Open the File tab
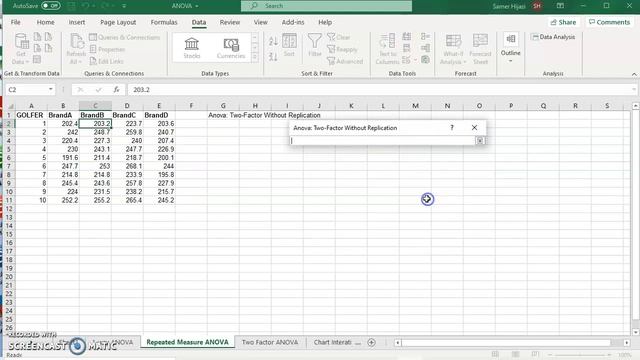Image resolution: width=640 pixels, height=360 pixels. [x=16, y=22]
